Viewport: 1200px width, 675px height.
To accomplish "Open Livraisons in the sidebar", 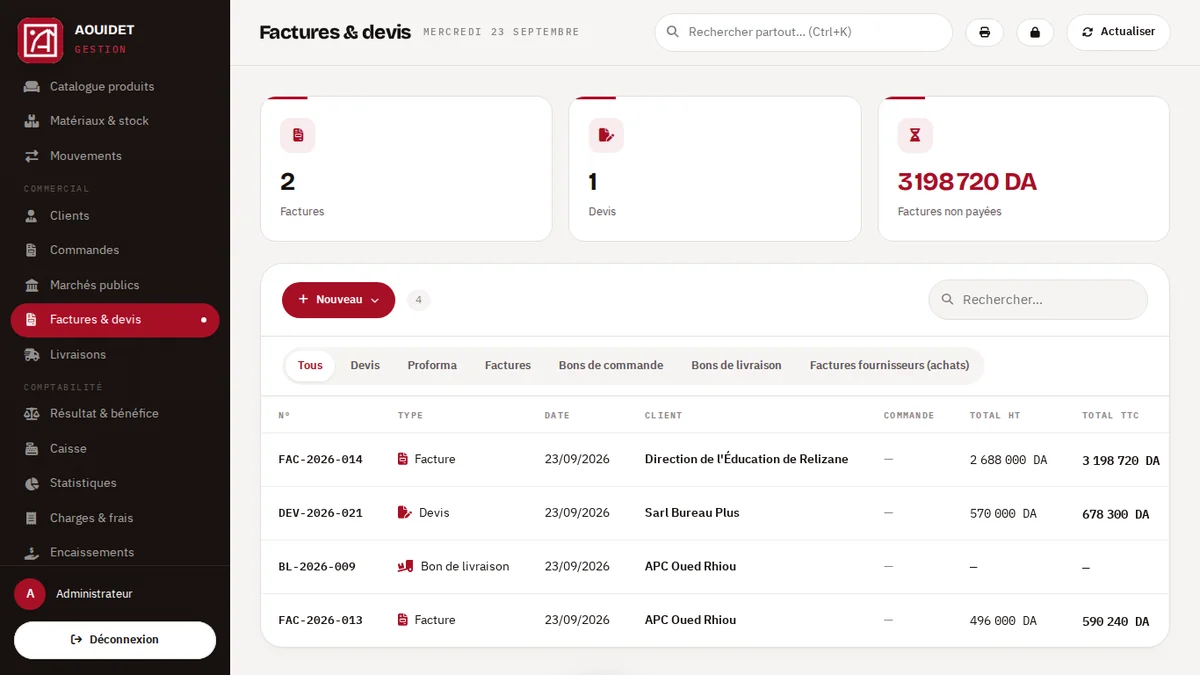I will (115, 355).
